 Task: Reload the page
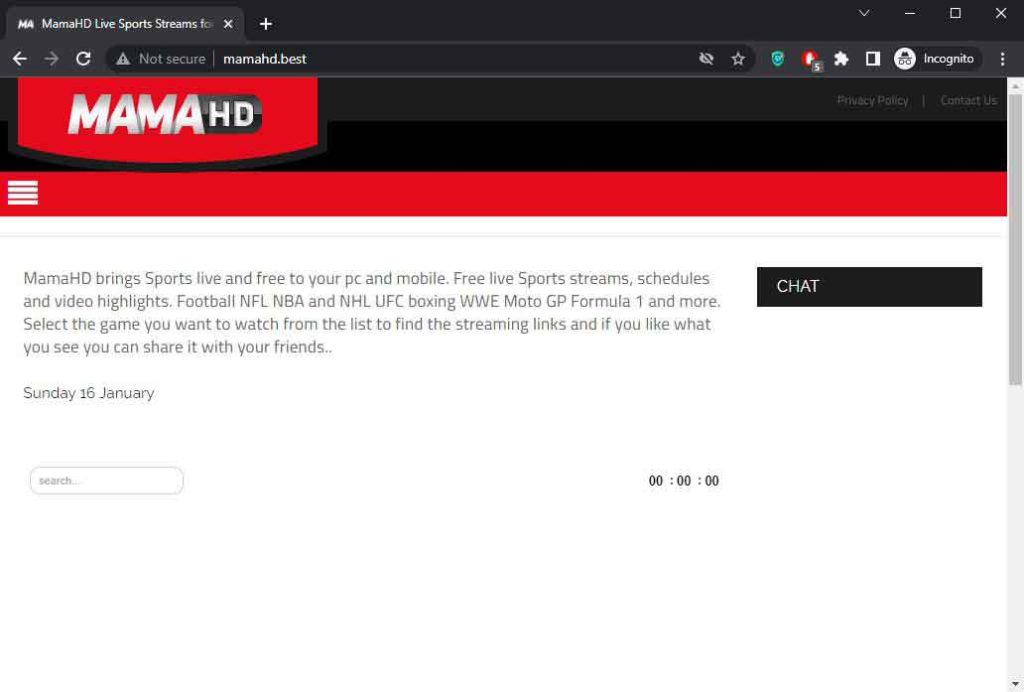pyautogui.click(x=84, y=59)
